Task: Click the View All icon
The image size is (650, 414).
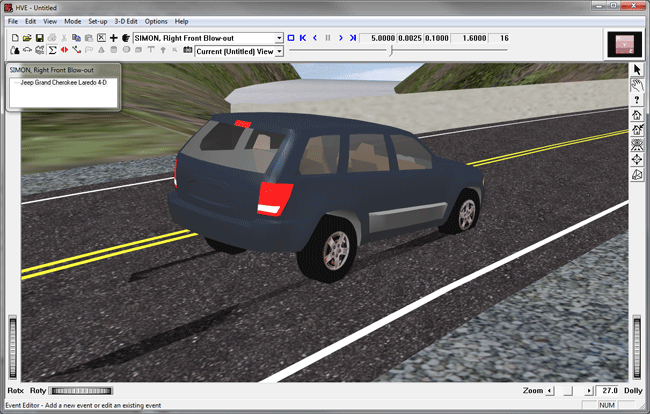Action: (636, 145)
